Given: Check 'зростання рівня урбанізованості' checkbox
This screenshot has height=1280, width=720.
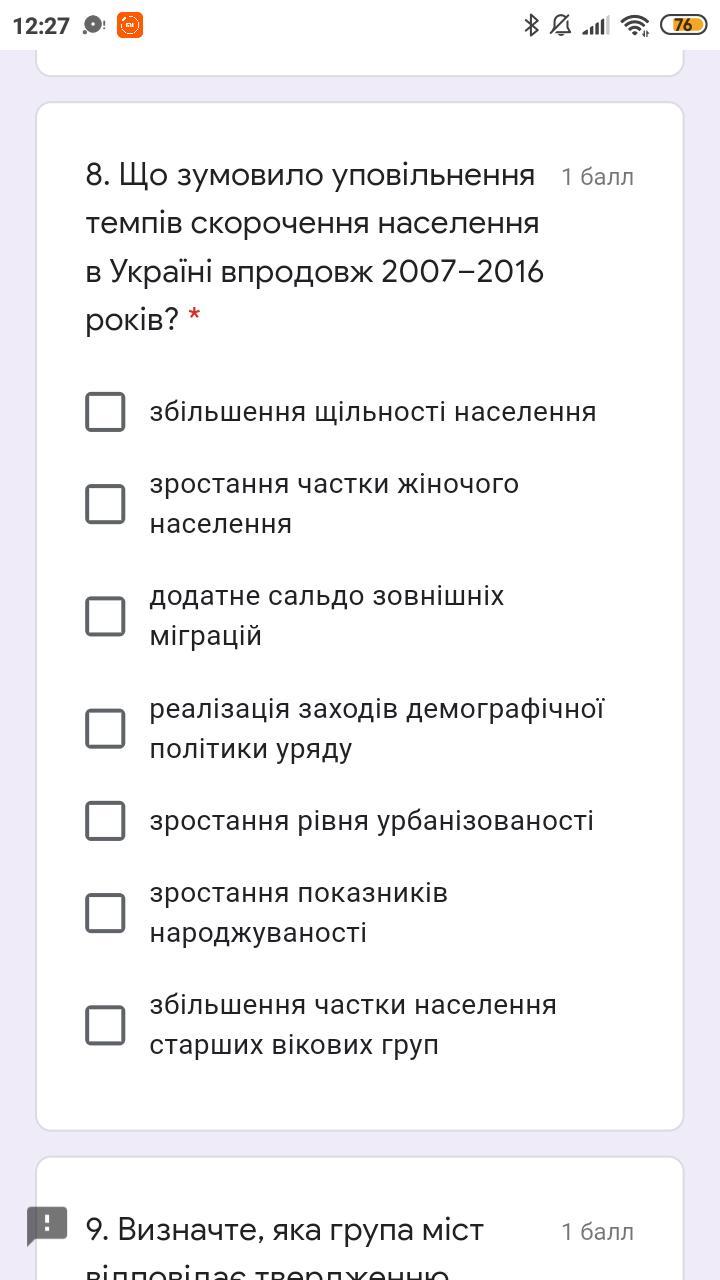Looking at the screenshot, I should (x=105, y=821).
